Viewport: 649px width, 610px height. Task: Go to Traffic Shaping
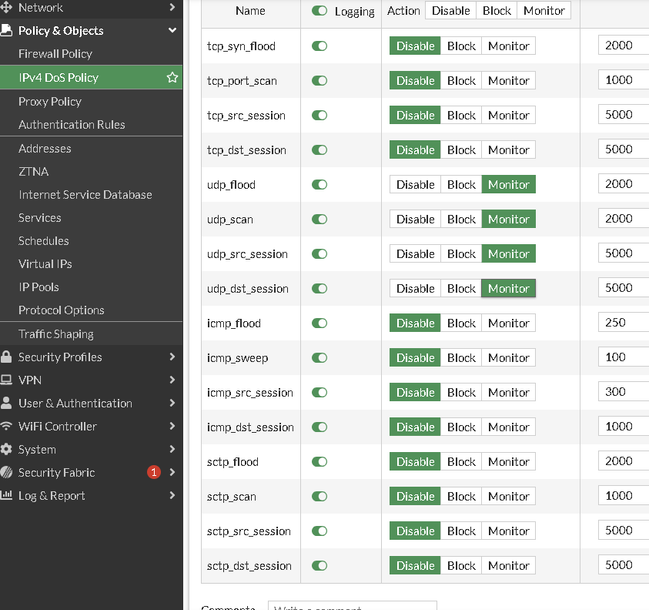56,334
